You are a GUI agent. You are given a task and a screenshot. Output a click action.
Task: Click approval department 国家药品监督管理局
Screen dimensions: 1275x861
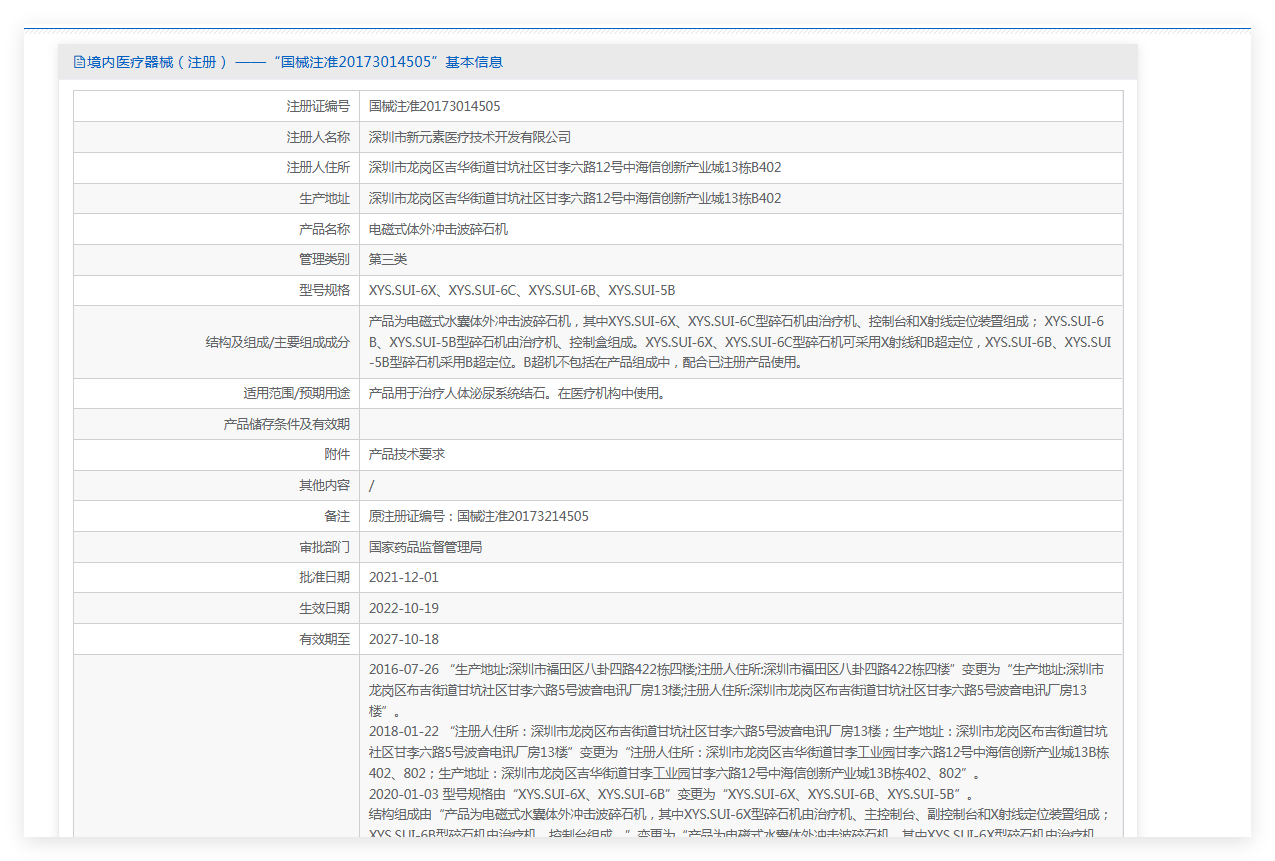(426, 548)
